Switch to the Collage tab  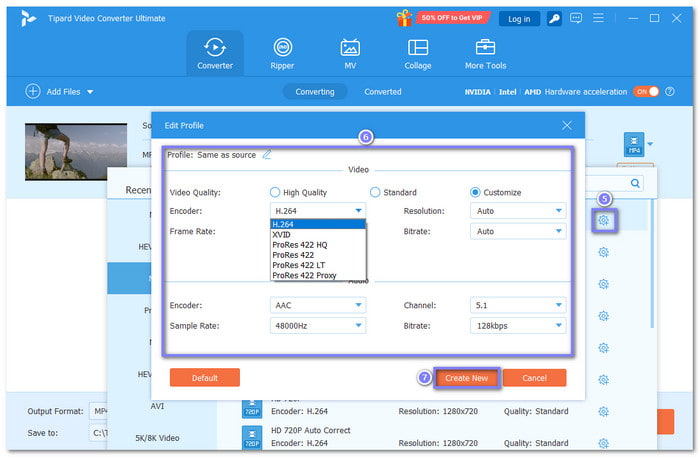pyautogui.click(x=418, y=54)
